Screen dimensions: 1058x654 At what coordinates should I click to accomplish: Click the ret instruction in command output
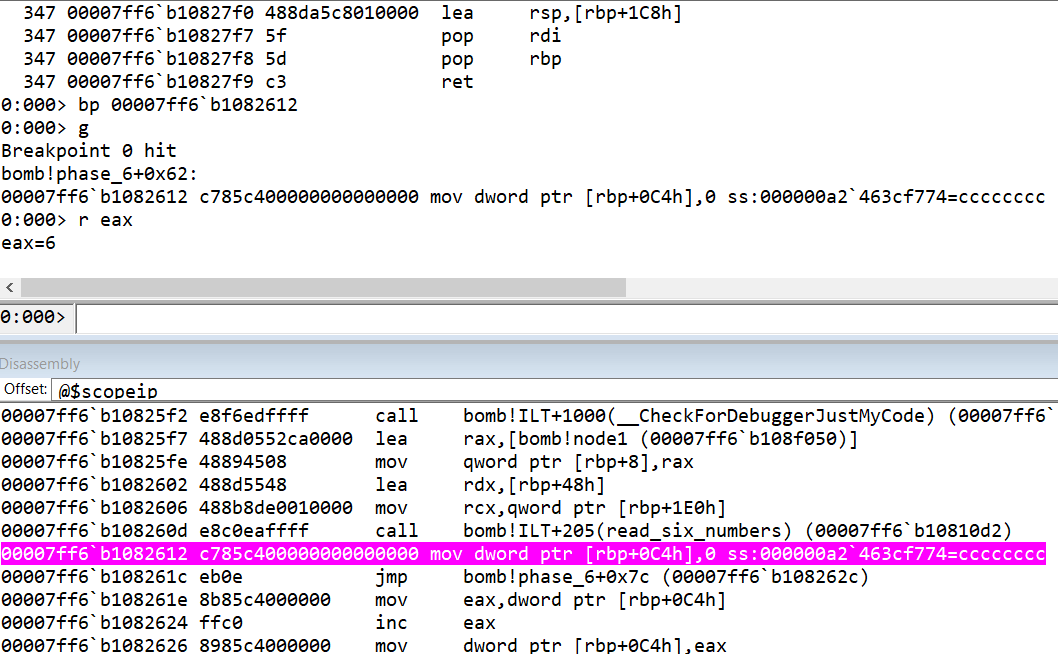click(x=457, y=82)
